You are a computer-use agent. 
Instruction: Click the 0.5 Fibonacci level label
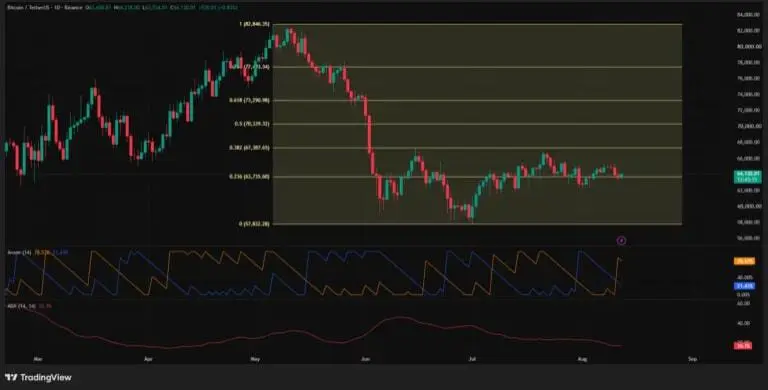coord(252,124)
